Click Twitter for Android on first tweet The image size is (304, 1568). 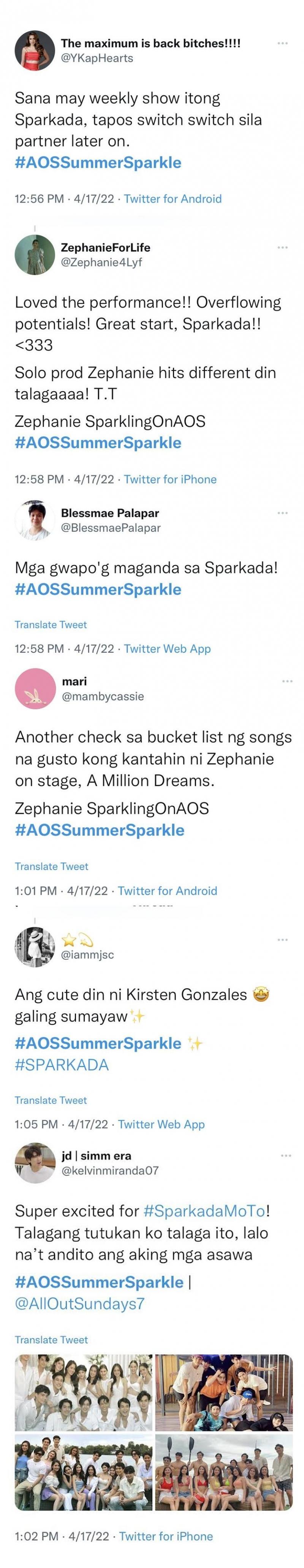pyautogui.click(x=173, y=198)
